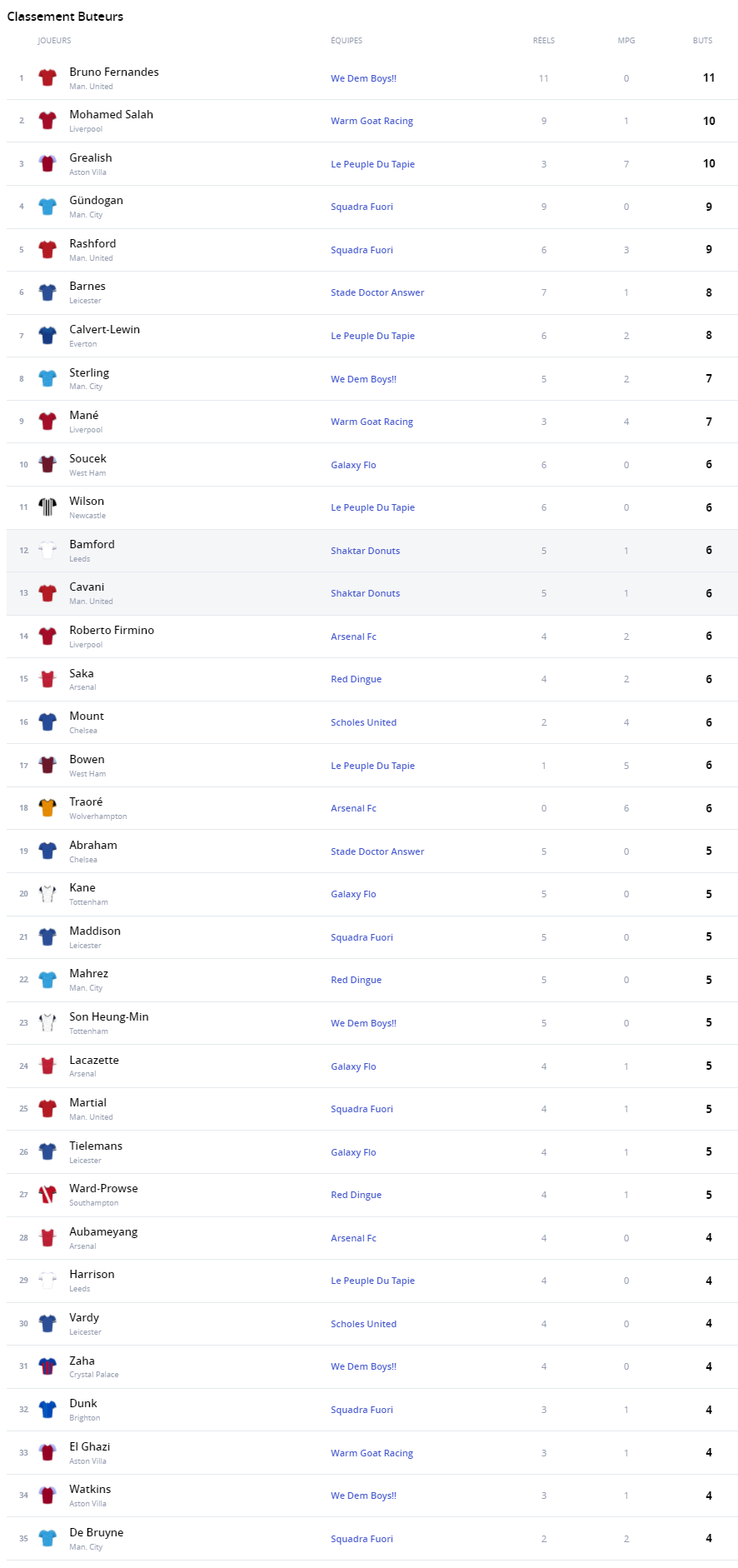The width and height of the screenshot is (738, 1568).
Task: Open Scholes United team link beside Mount
Action: coord(363,722)
